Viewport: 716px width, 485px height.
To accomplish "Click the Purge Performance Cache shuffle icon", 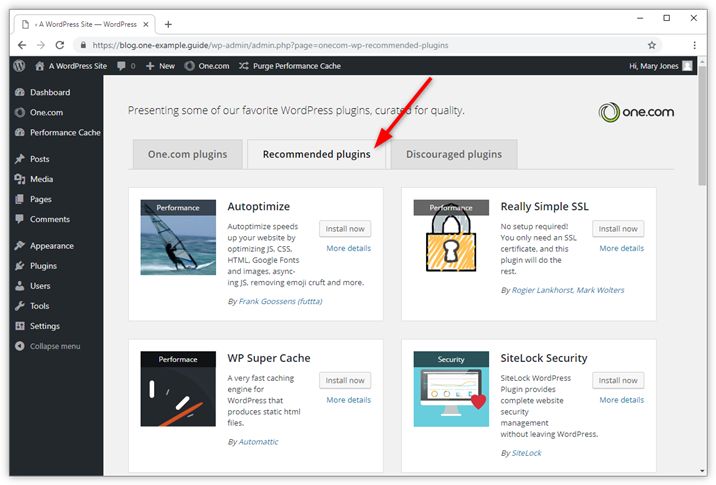I will tap(243, 66).
